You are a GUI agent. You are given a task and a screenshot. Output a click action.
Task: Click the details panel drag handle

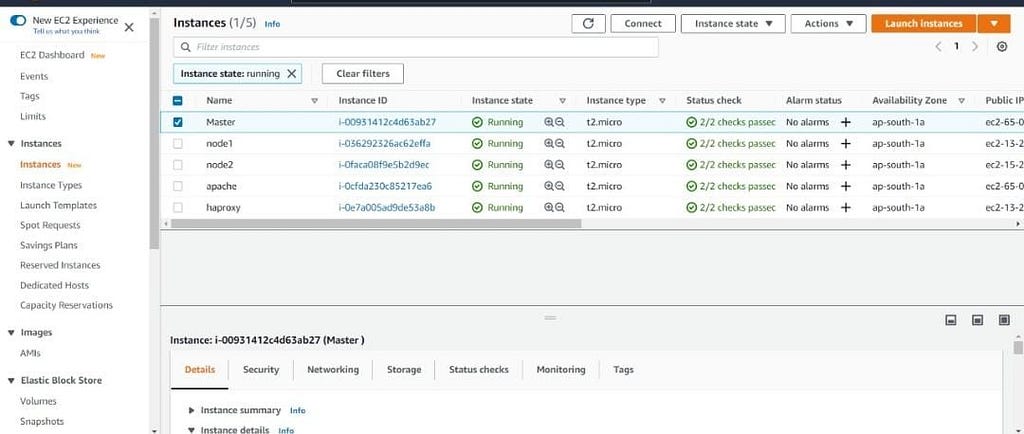point(550,318)
